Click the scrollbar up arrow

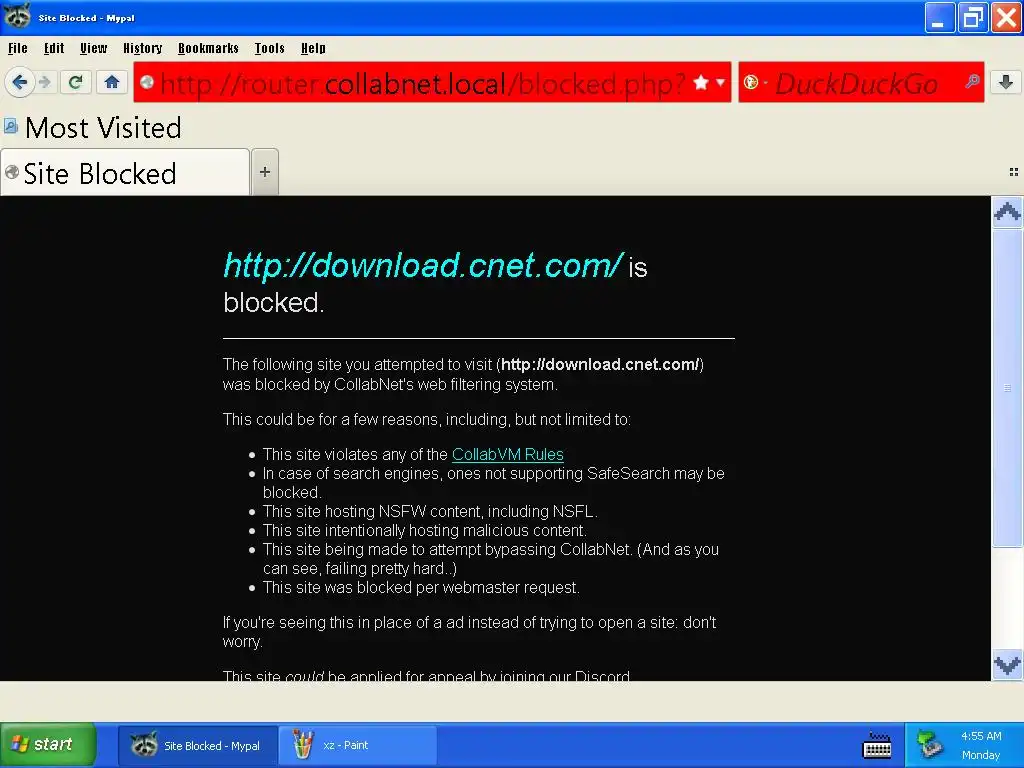click(1007, 212)
